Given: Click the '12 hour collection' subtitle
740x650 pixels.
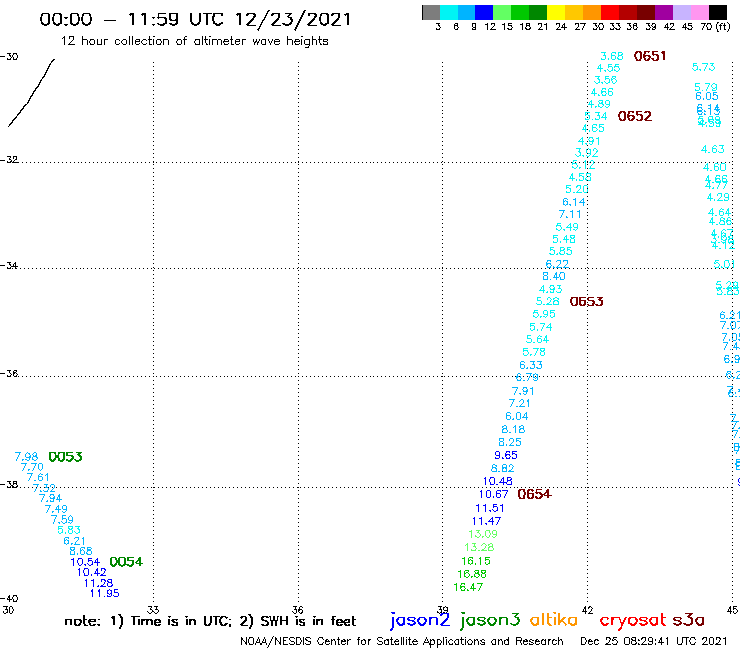Looking at the screenshot, I should [x=194, y=41].
